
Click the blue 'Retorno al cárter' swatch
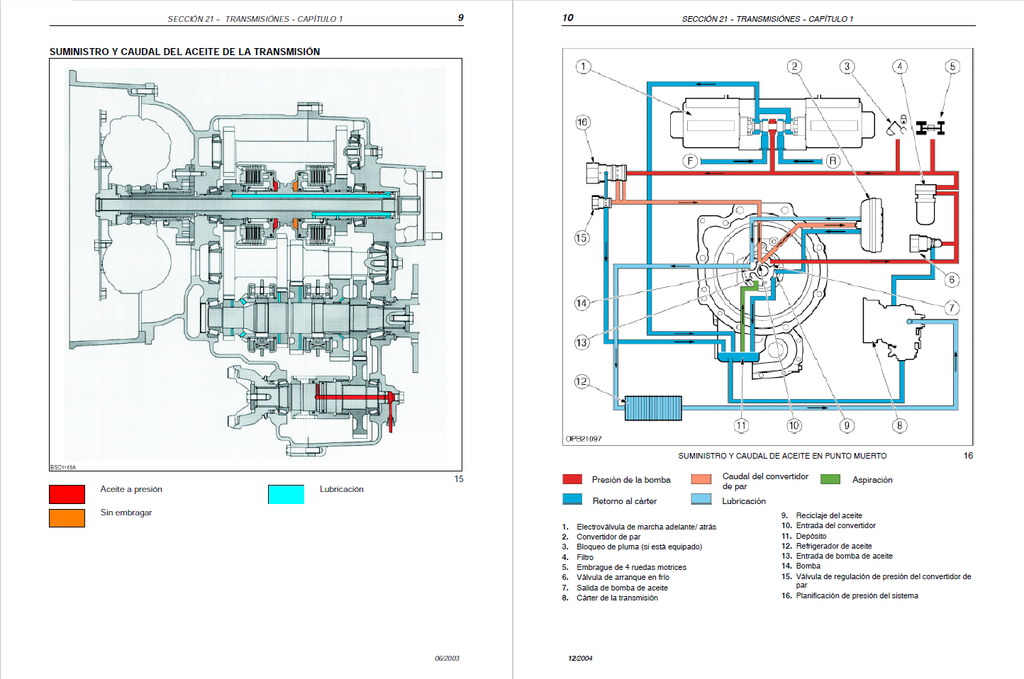click(x=572, y=499)
